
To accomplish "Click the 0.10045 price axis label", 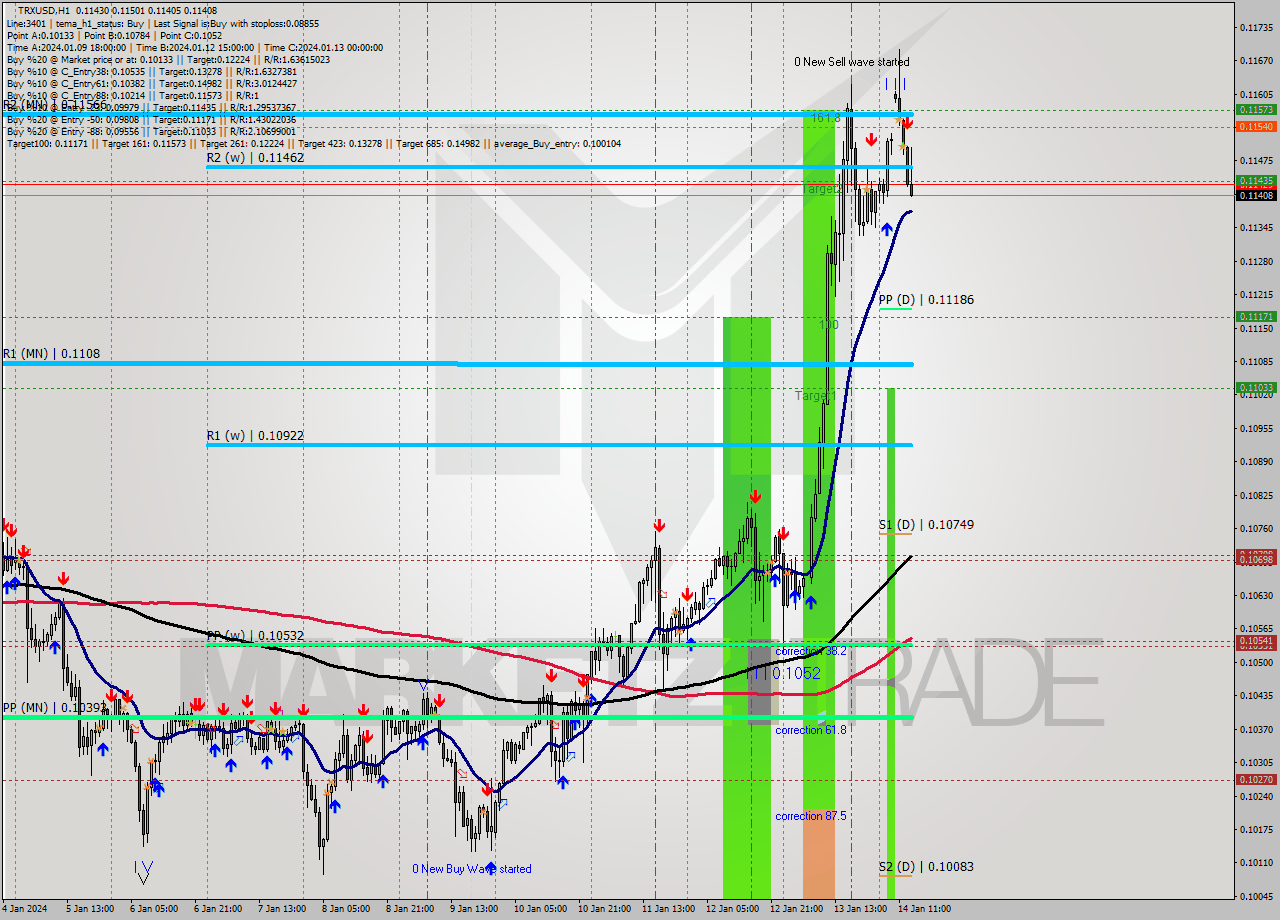I will pos(1256,896).
